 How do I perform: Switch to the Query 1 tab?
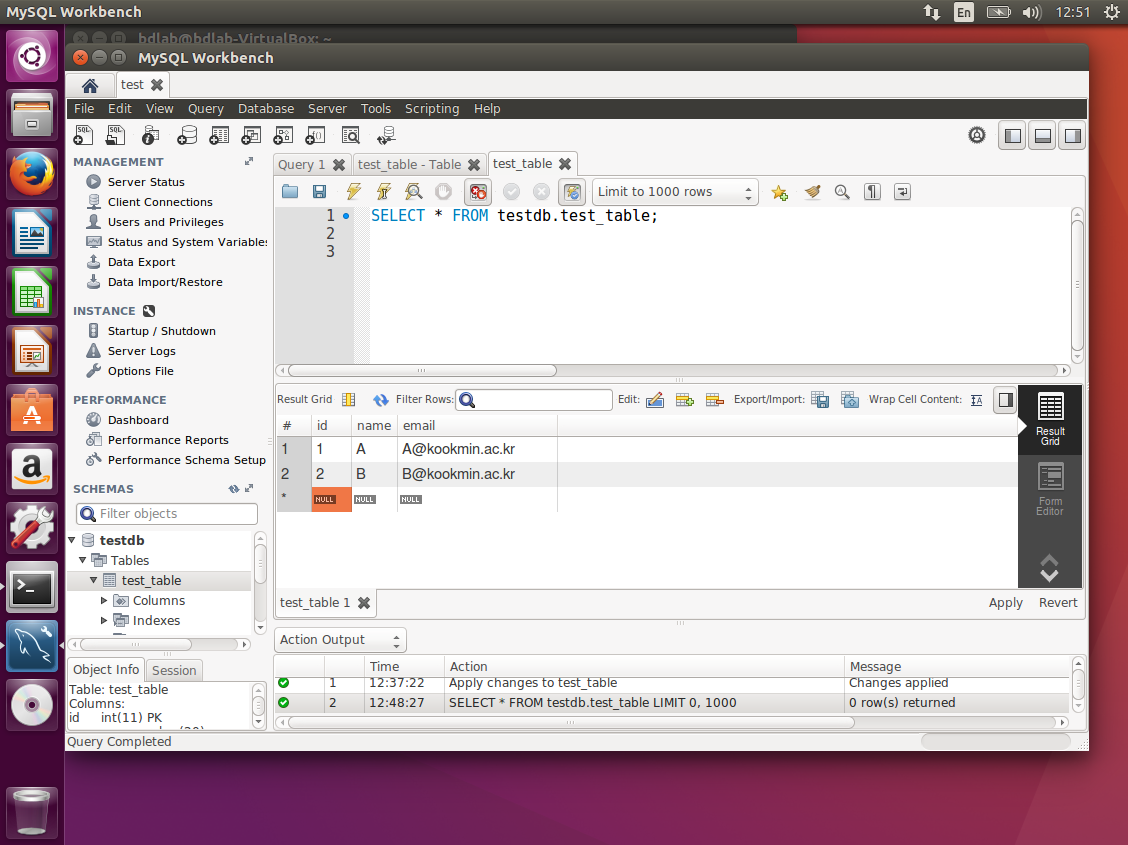pos(301,165)
